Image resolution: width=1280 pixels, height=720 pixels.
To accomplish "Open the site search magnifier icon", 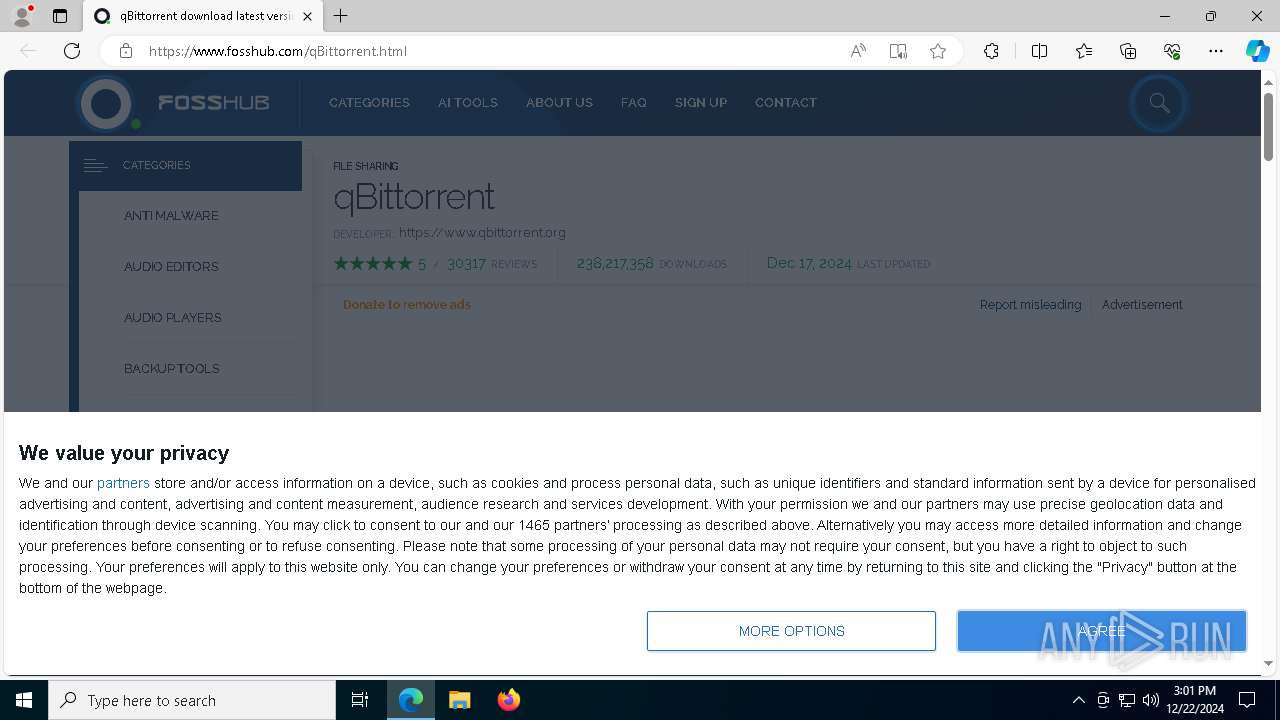I will pyautogui.click(x=1159, y=103).
